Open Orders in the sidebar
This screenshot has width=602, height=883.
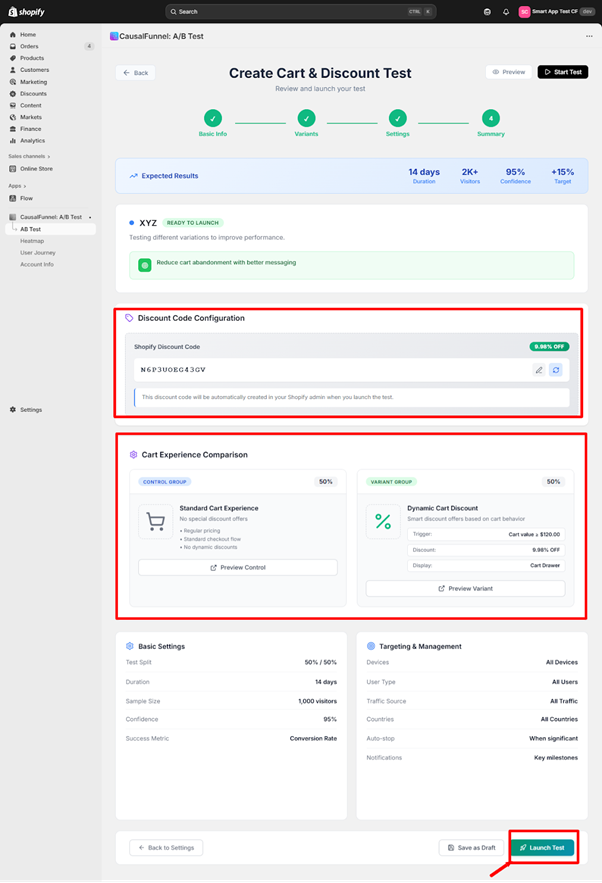(29, 46)
